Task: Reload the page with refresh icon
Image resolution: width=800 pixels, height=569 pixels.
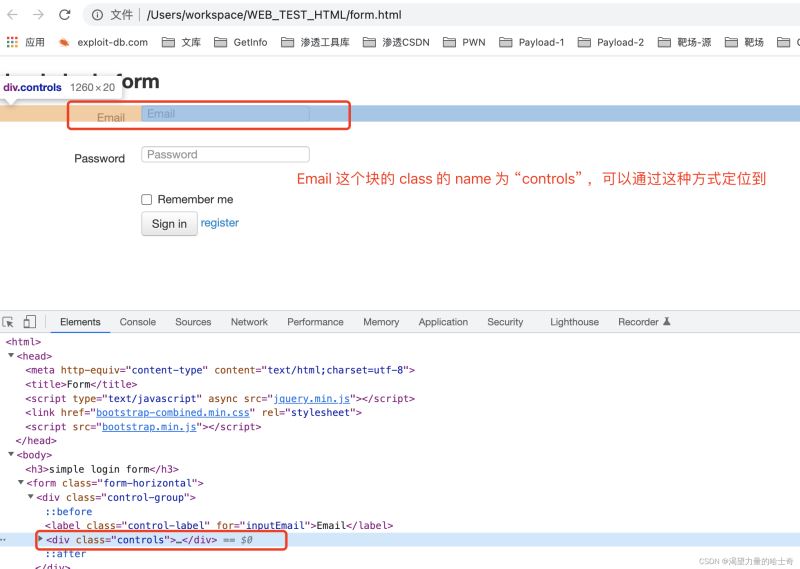Action: click(x=65, y=15)
